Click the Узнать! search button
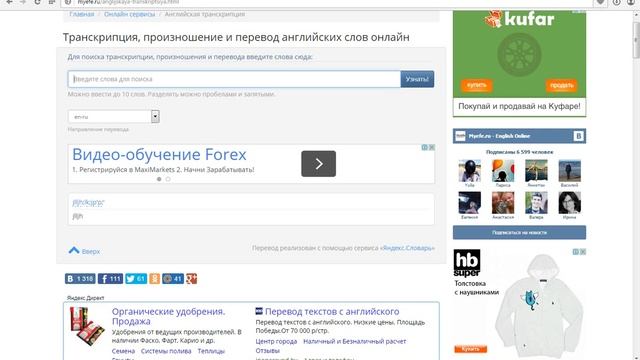Screen dimensions: 640x360 [417, 79]
